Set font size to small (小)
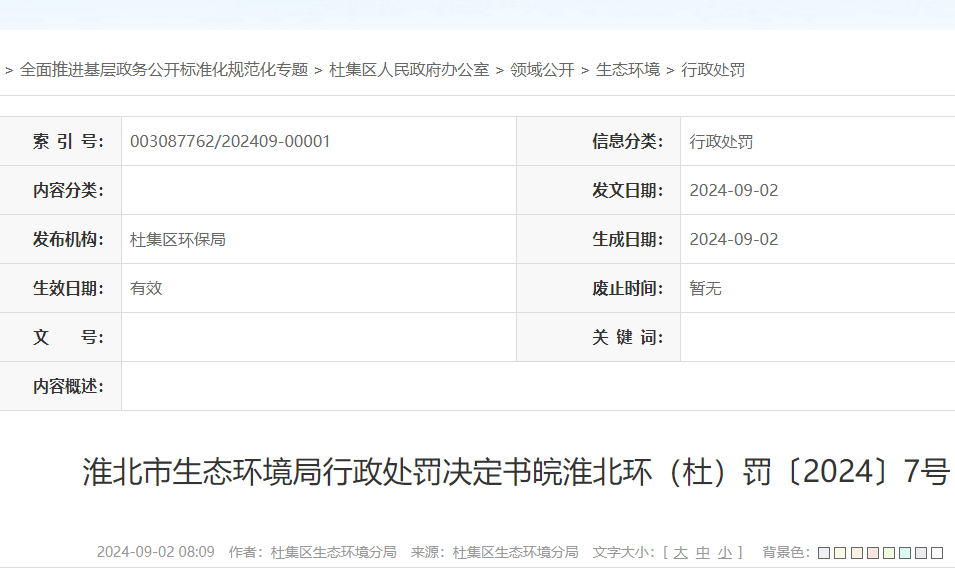This screenshot has width=955, height=582. pyautogui.click(x=725, y=553)
